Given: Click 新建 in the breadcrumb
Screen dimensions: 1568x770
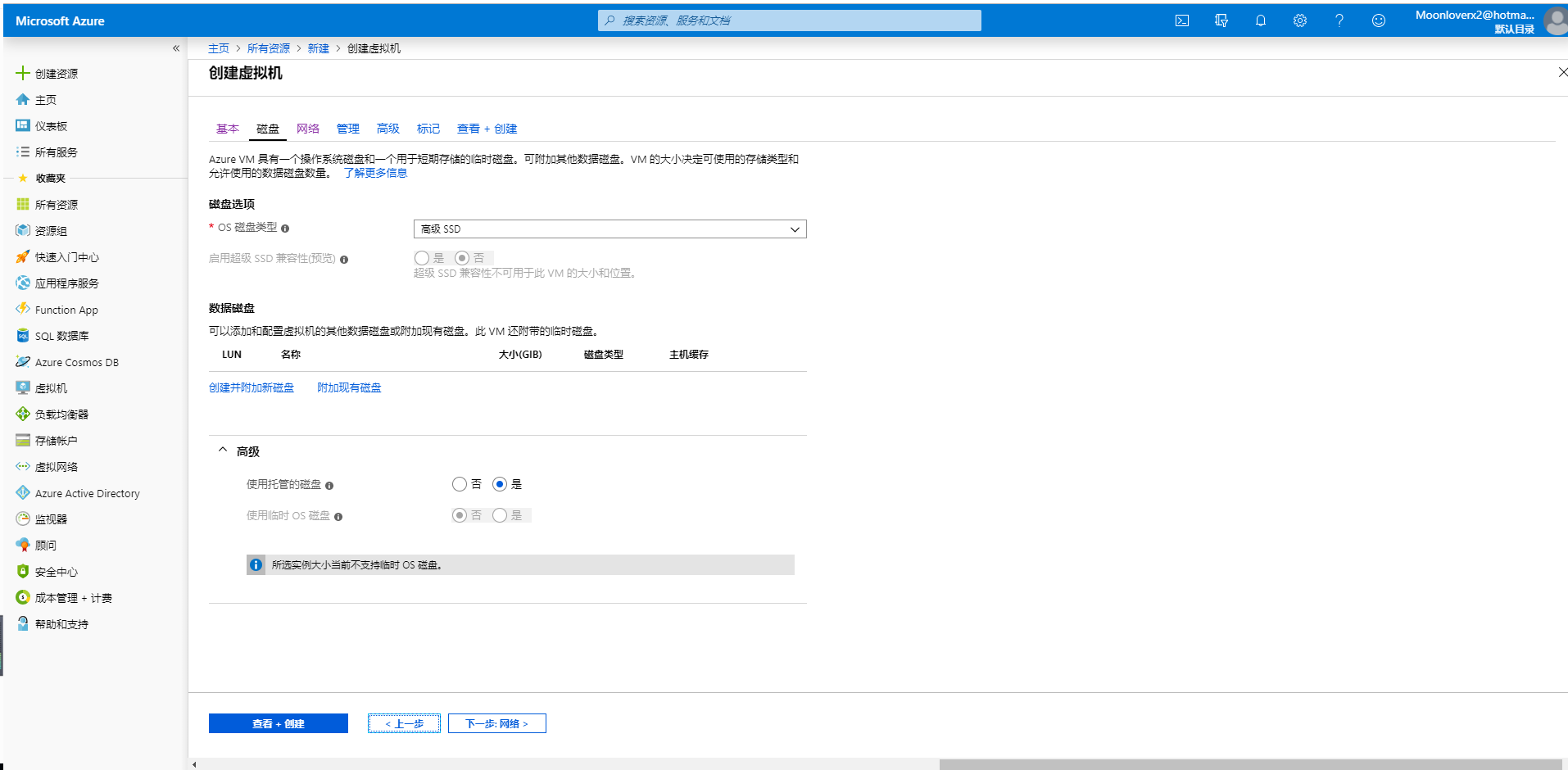Looking at the screenshot, I should (x=319, y=48).
